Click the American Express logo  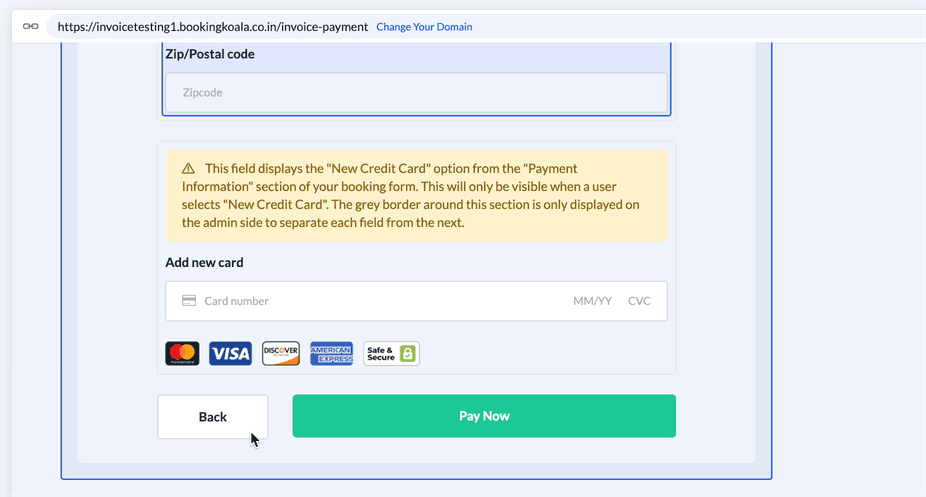pos(331,353)
